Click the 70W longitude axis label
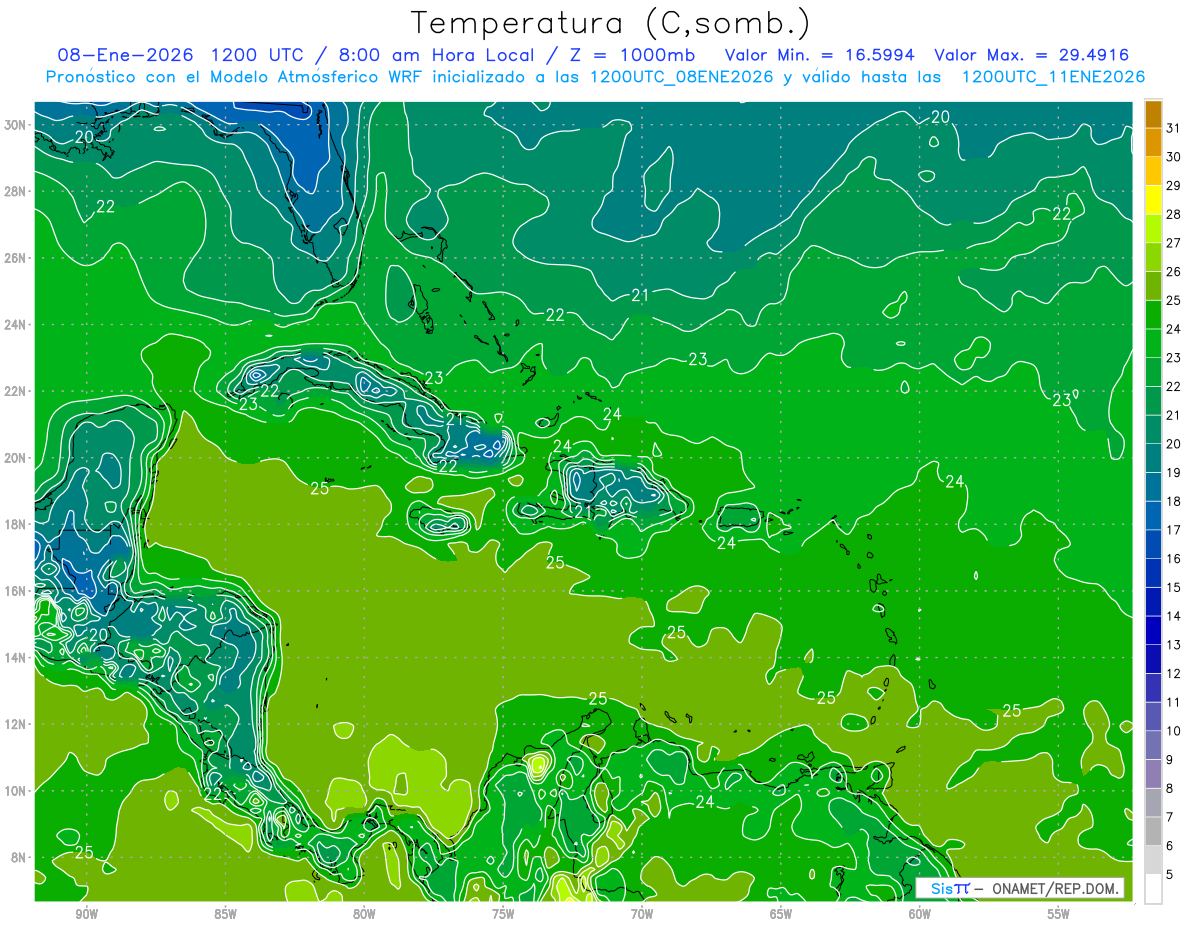 [x=642, y=914]
